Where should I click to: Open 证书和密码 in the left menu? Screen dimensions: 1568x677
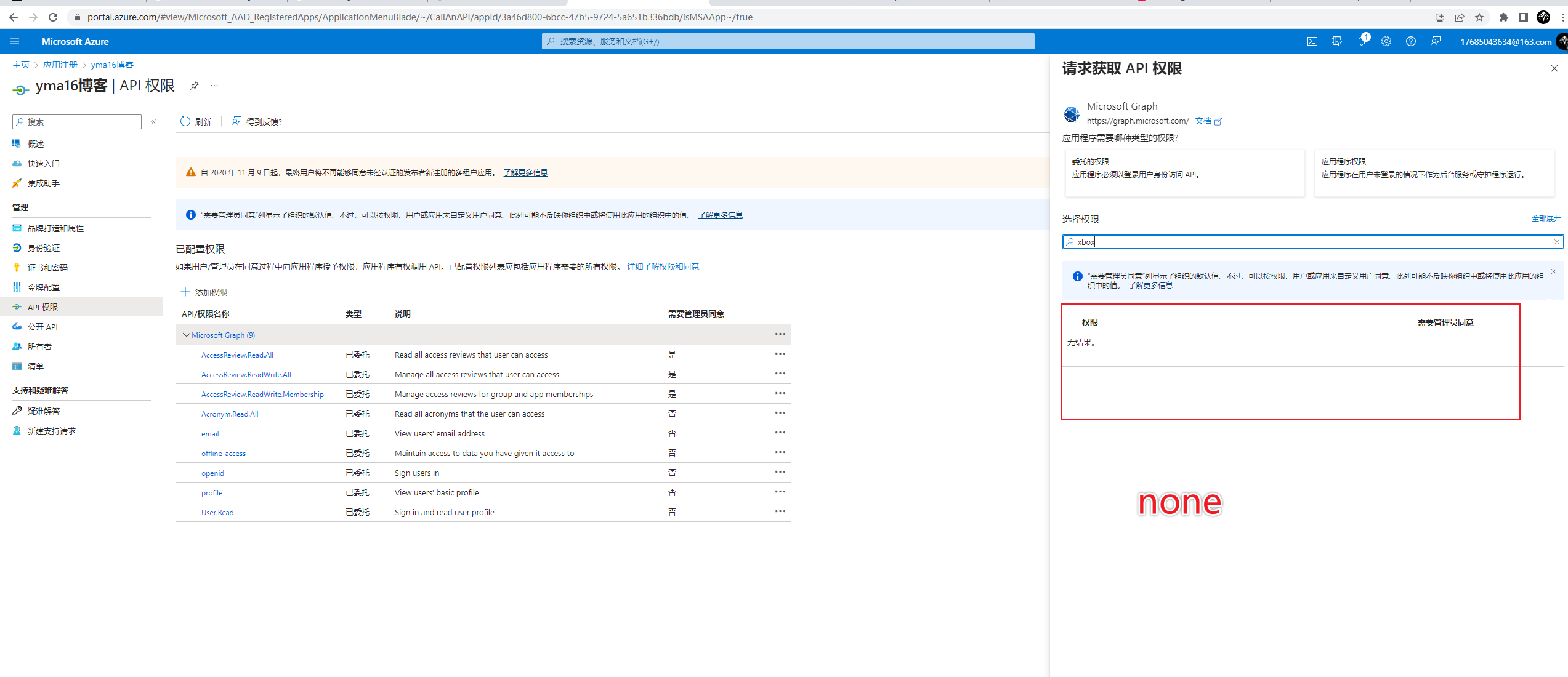(x=47, y=268)
